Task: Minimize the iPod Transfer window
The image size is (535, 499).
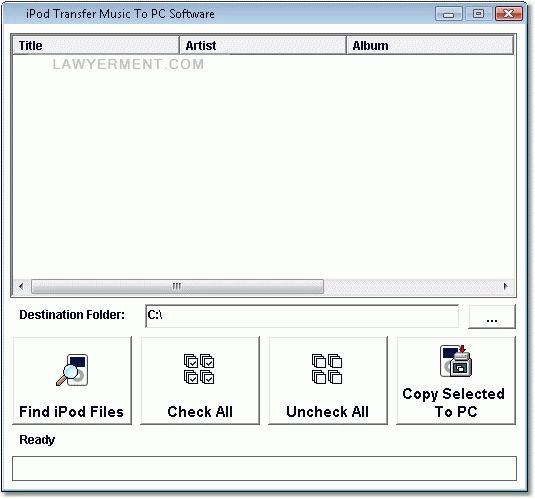Action: pos(449,14)
